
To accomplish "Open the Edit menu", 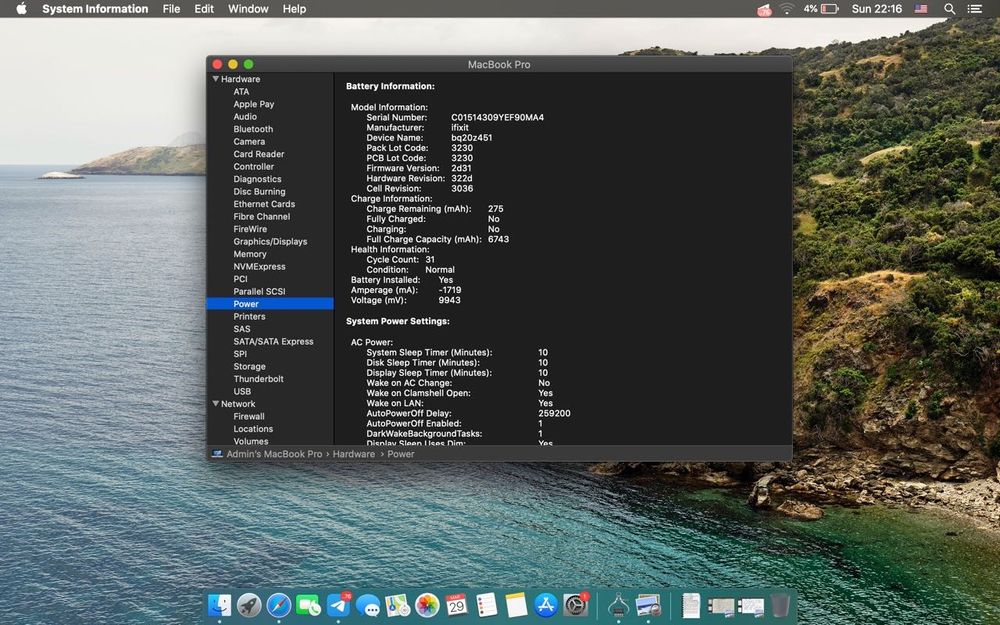I will 204,9.
